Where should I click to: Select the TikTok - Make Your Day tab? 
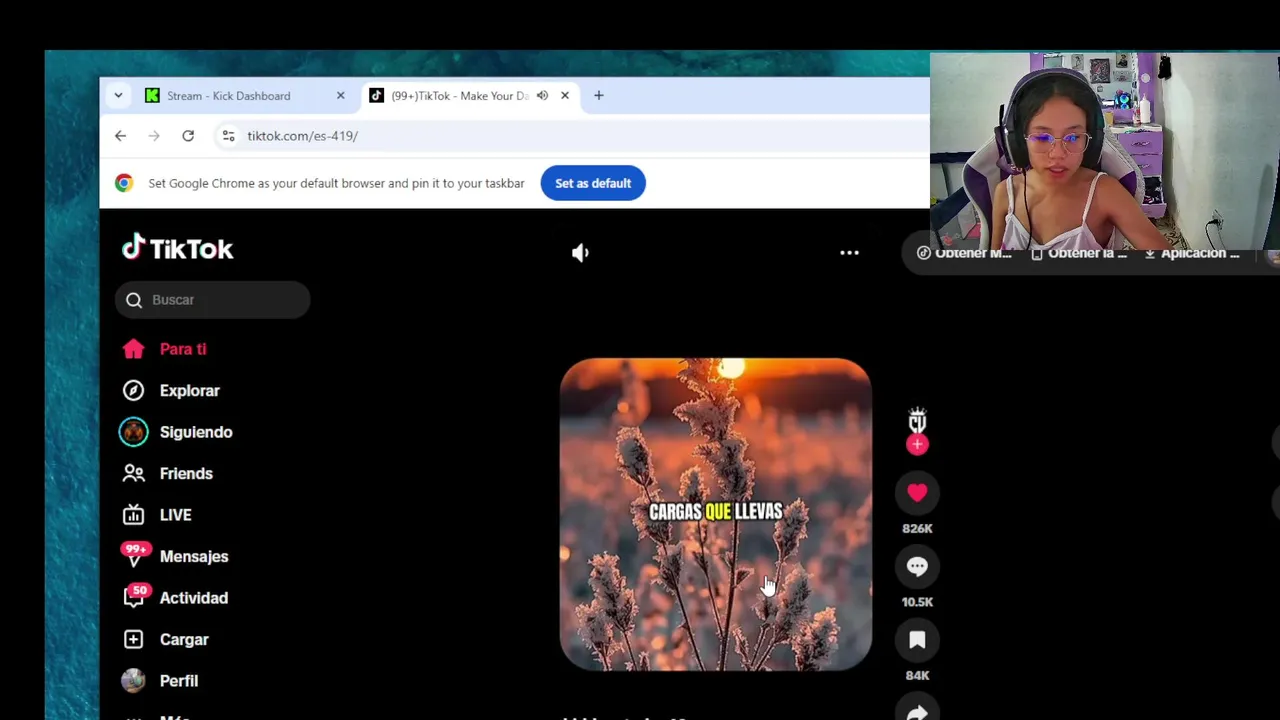459,96
